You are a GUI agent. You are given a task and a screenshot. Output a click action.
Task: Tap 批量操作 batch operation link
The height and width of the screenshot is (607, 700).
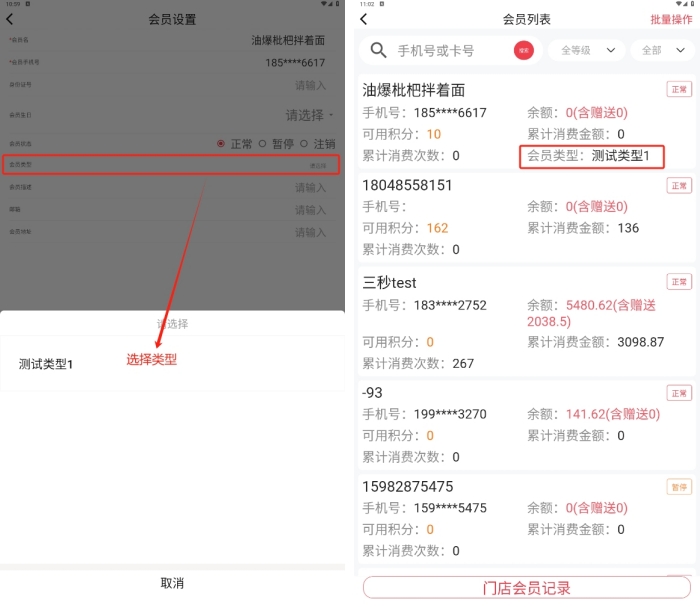tap(671, 19)
